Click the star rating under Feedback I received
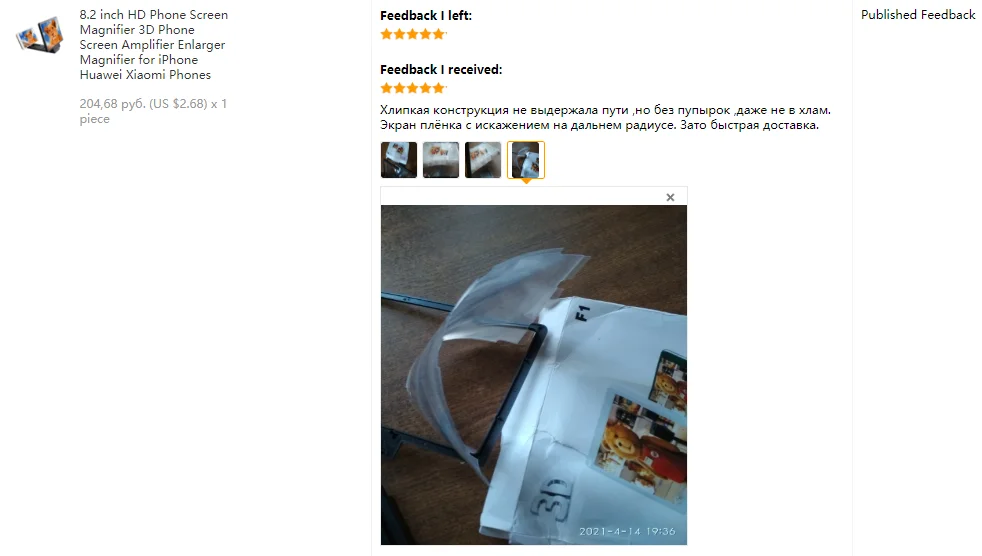The width and height of the screenshot is (982, 556). 413,88
